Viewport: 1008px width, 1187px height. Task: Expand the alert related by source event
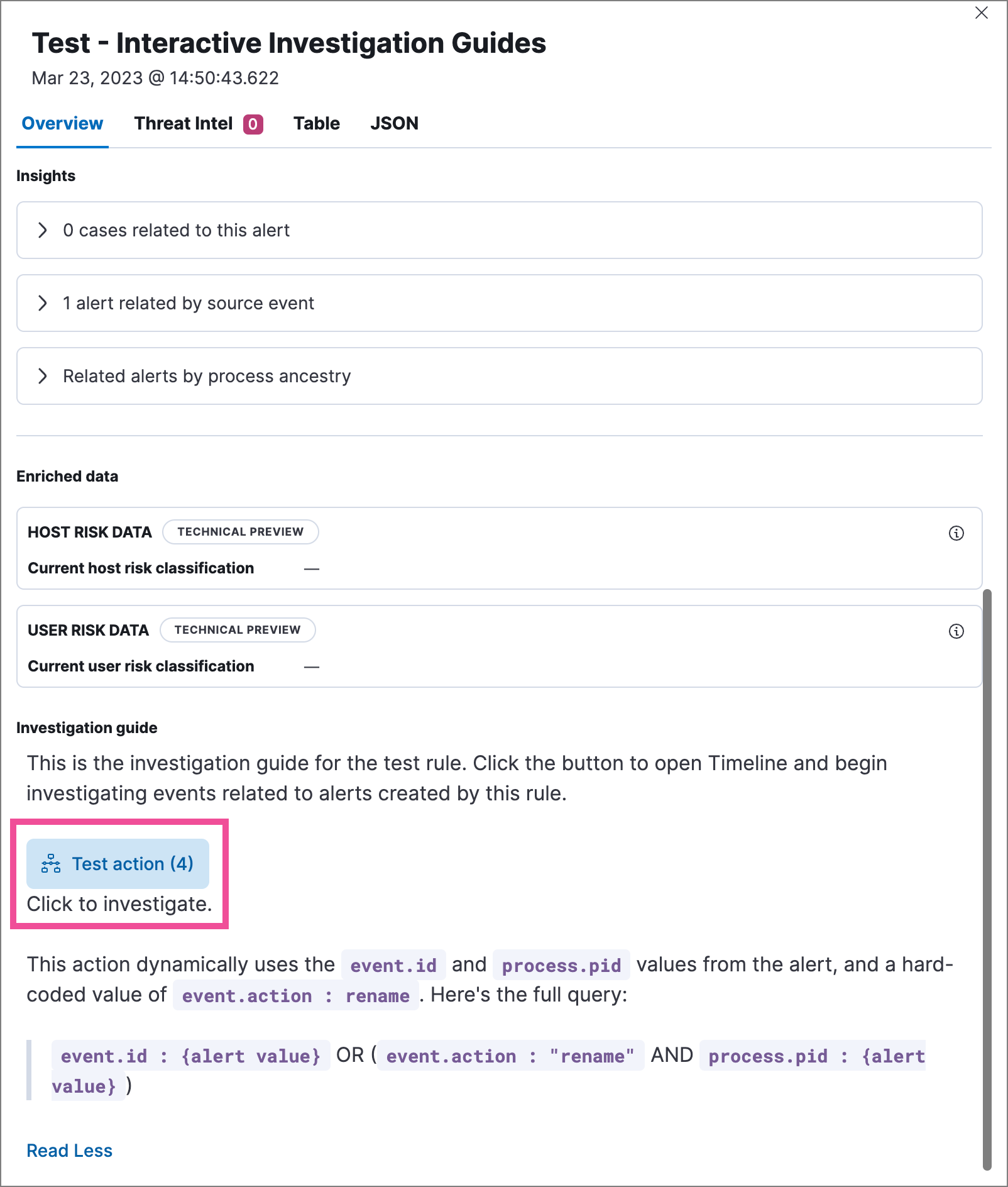coord(43,303)
